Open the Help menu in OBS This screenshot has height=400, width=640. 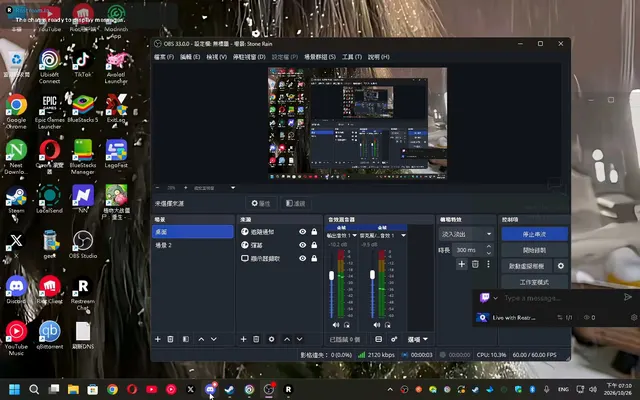[x=378, y=57]
